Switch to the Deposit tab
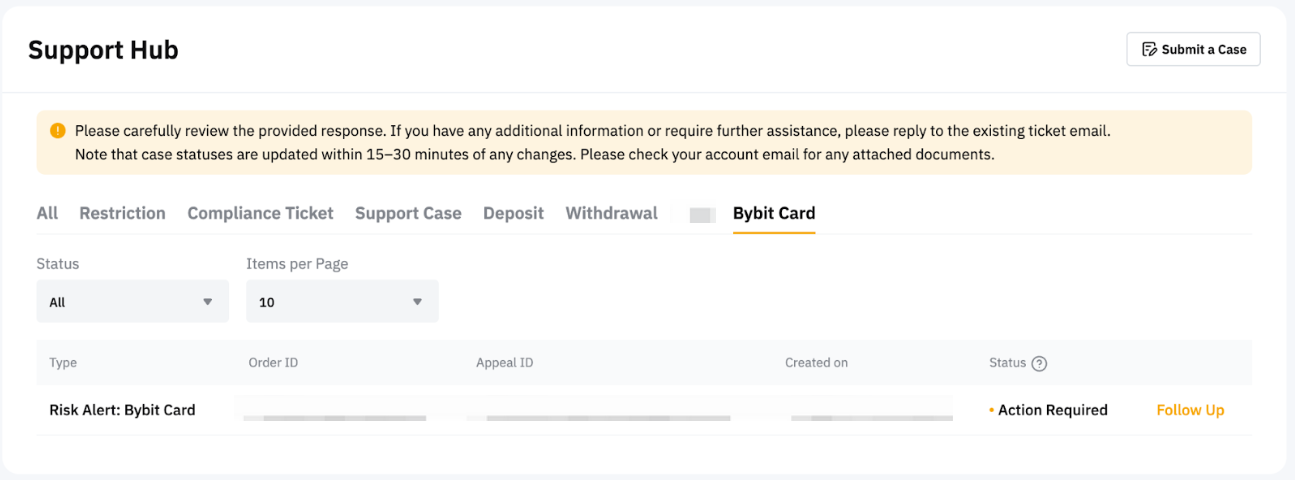Screen dimensions: 1295x480 [513, 213]
